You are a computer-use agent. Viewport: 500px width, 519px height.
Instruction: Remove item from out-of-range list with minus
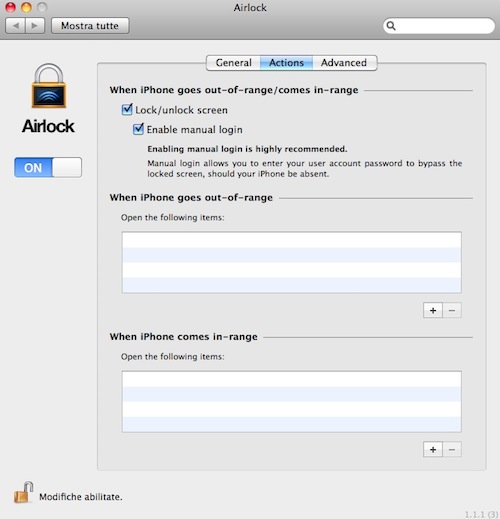click(452, 310)
